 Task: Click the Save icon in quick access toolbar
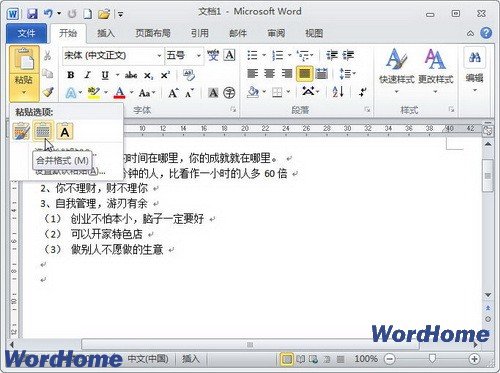32,14
